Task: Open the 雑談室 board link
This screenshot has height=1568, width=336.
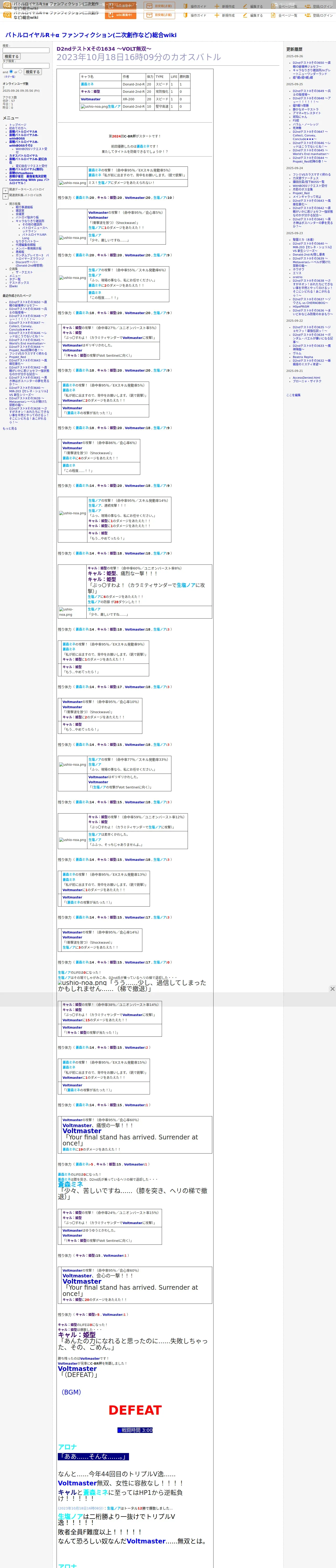Action: (x=20, y=211)
